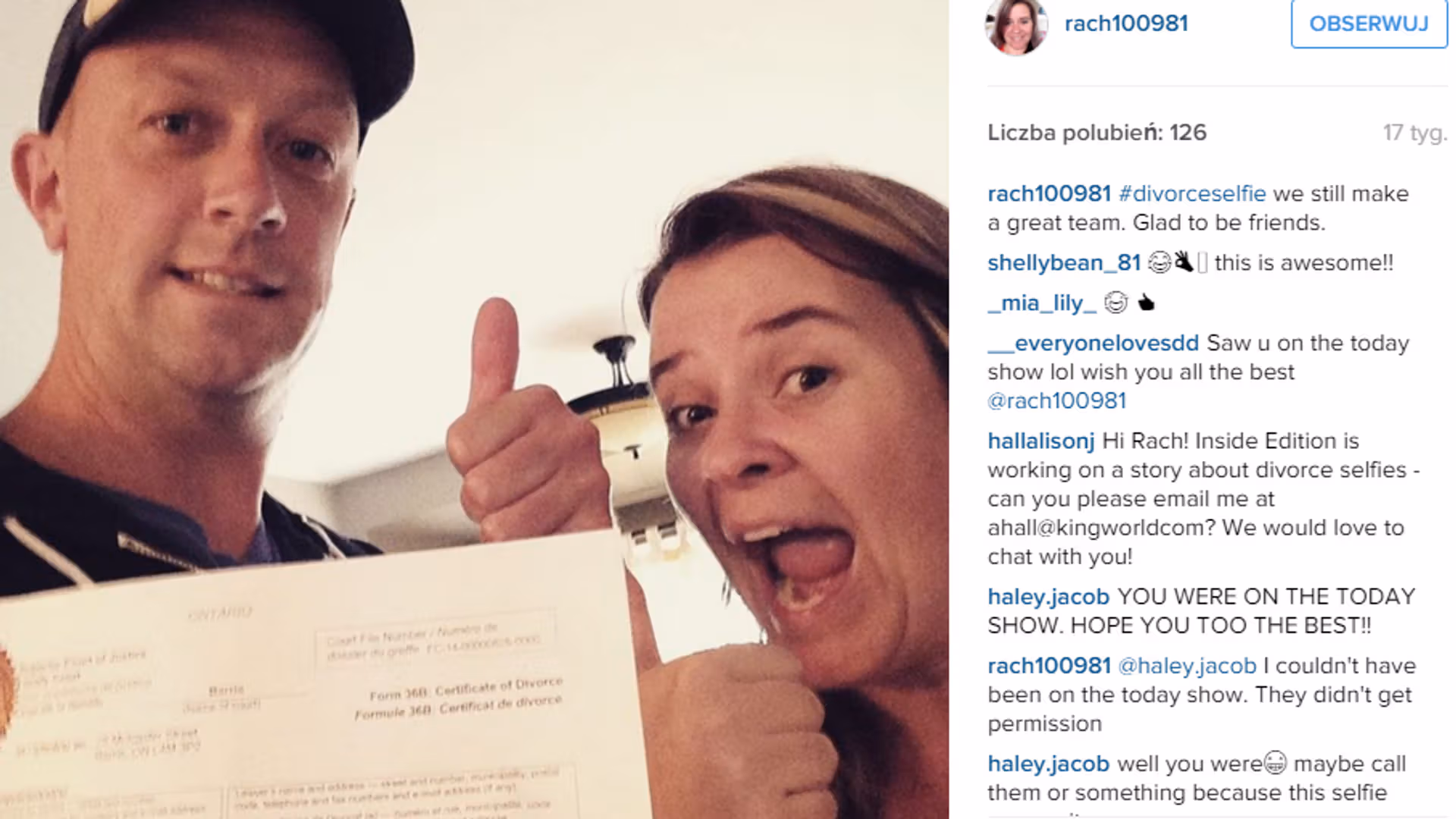Open the rach100981 profile avatar
This screenshot has height=819, width=1456.
[x=1016, y=26]
